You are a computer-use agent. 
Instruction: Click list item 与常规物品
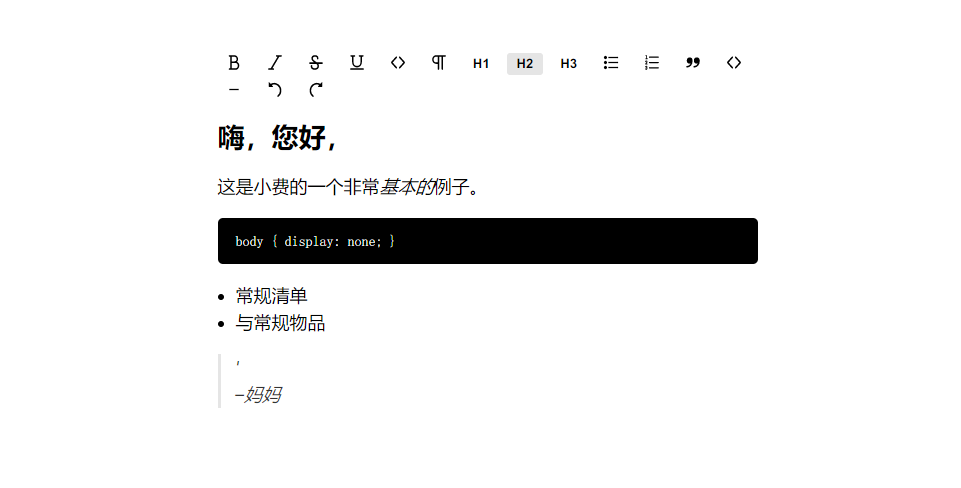(x=280, y=324)
